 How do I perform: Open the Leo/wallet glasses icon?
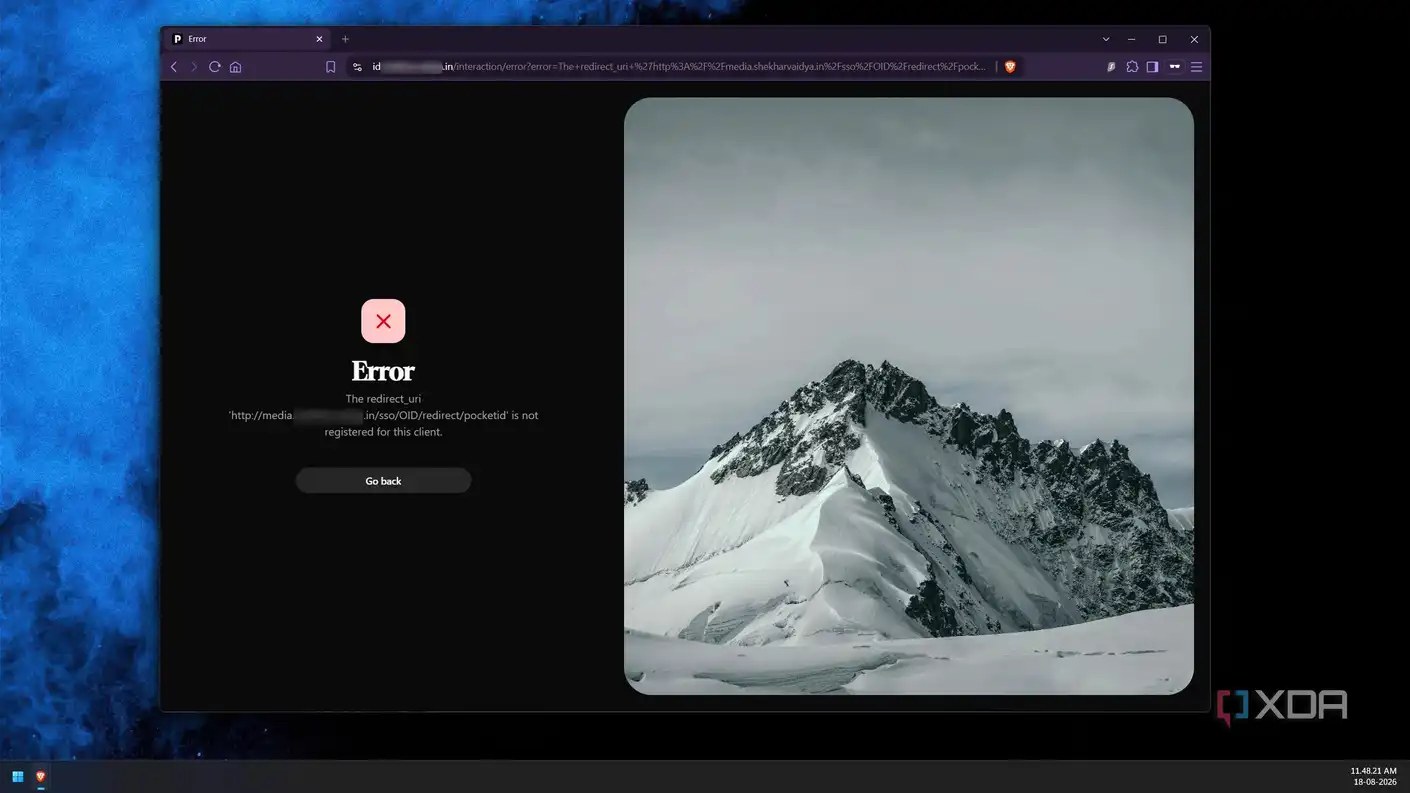coord(1174,67)
